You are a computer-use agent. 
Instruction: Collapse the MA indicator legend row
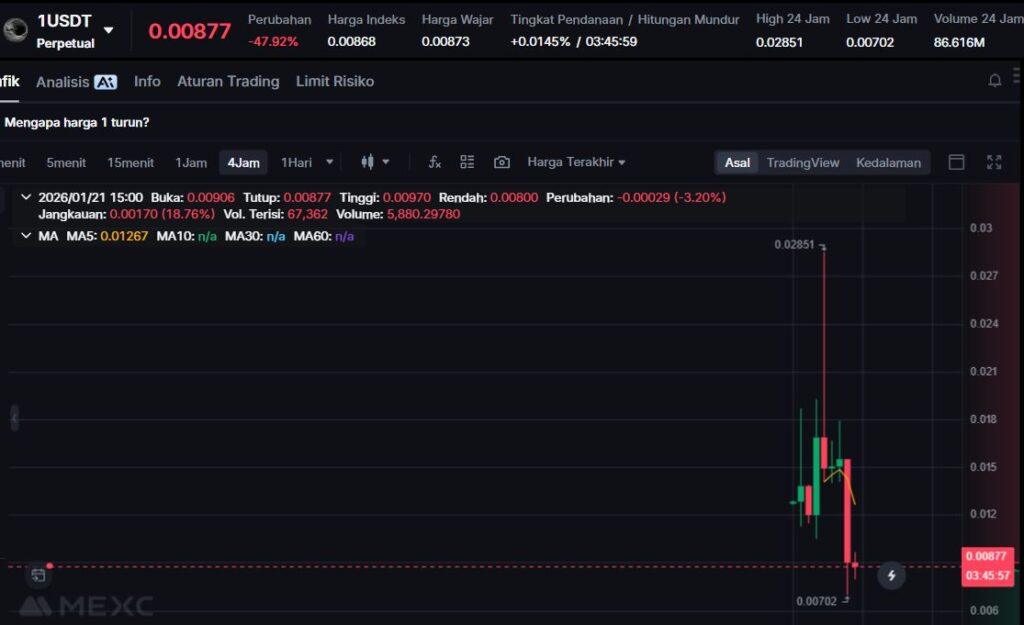(26, 236)
